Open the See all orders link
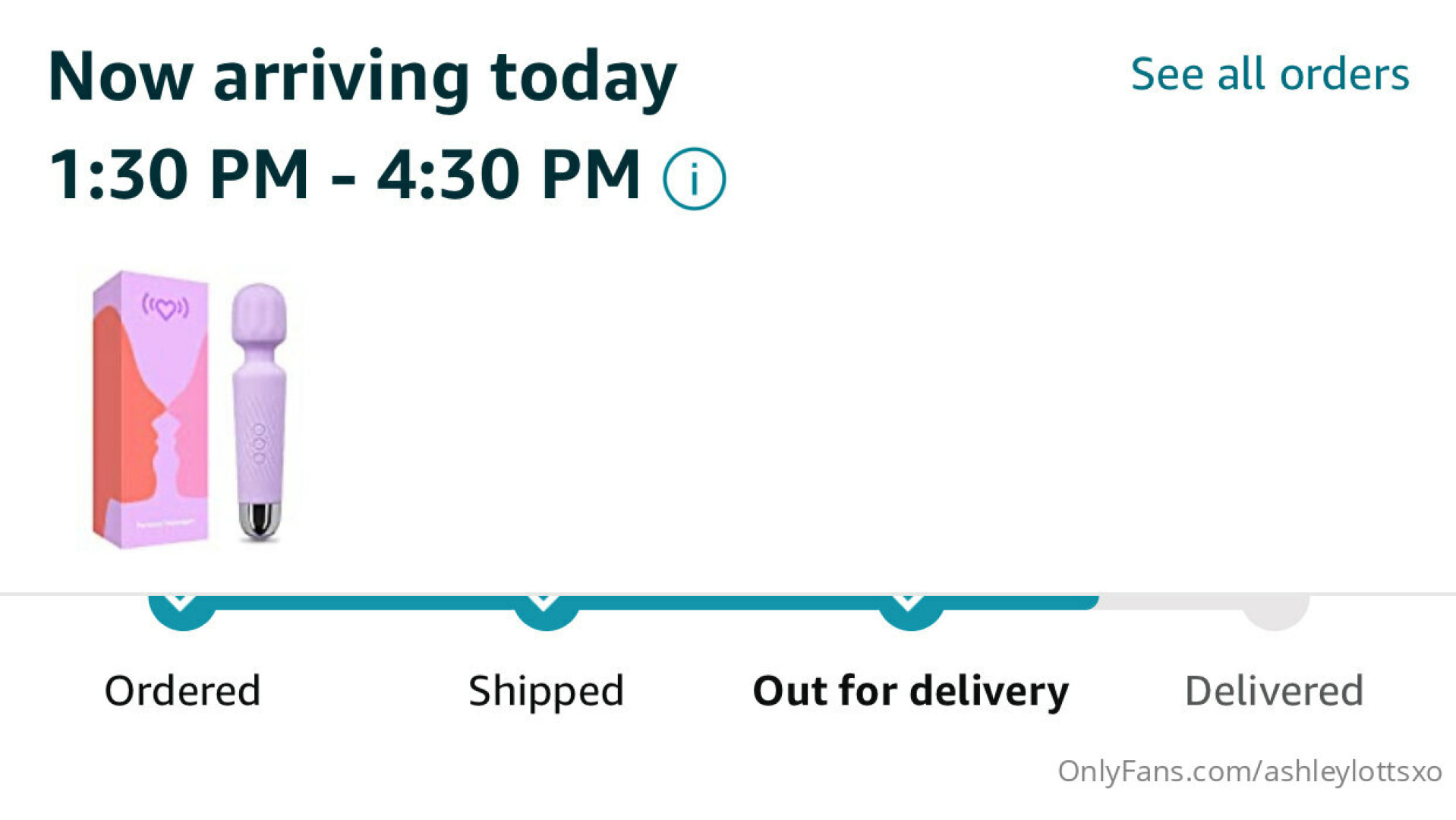Image resolution: width=1456 pixels, height=820 pixels. [1269, 74]
